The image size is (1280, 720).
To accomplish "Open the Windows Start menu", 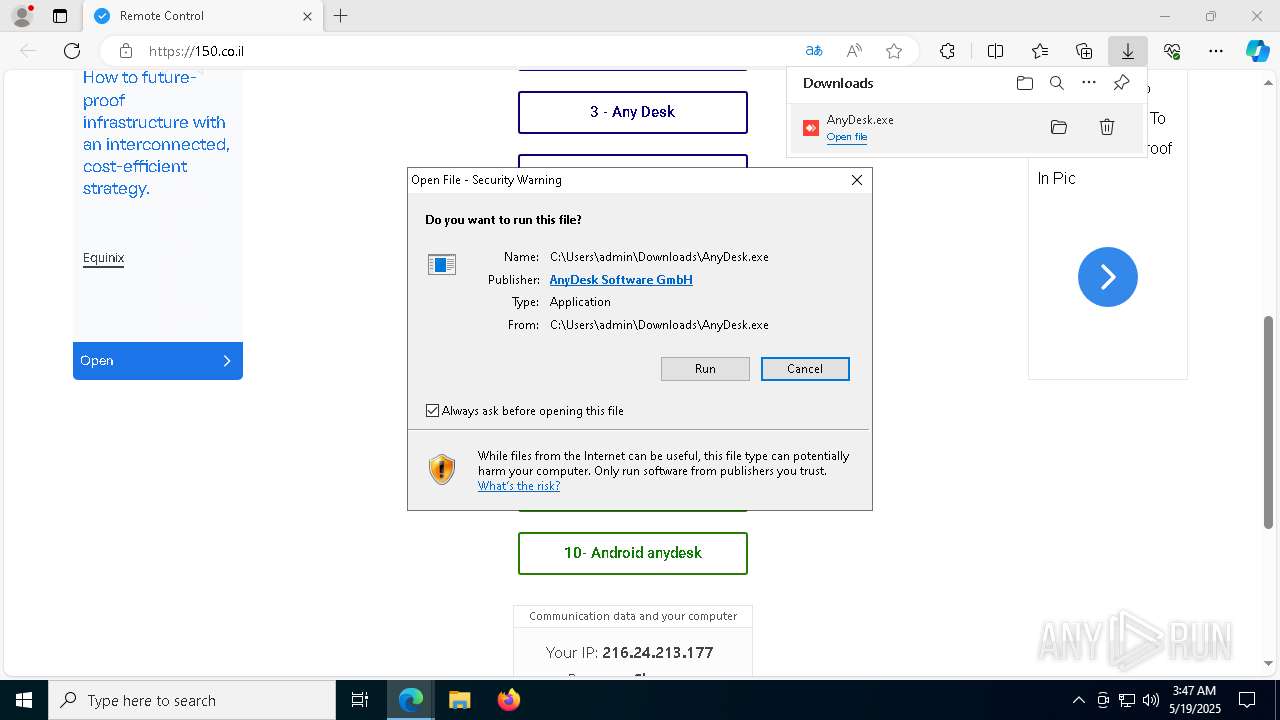I will click(24, 700).
